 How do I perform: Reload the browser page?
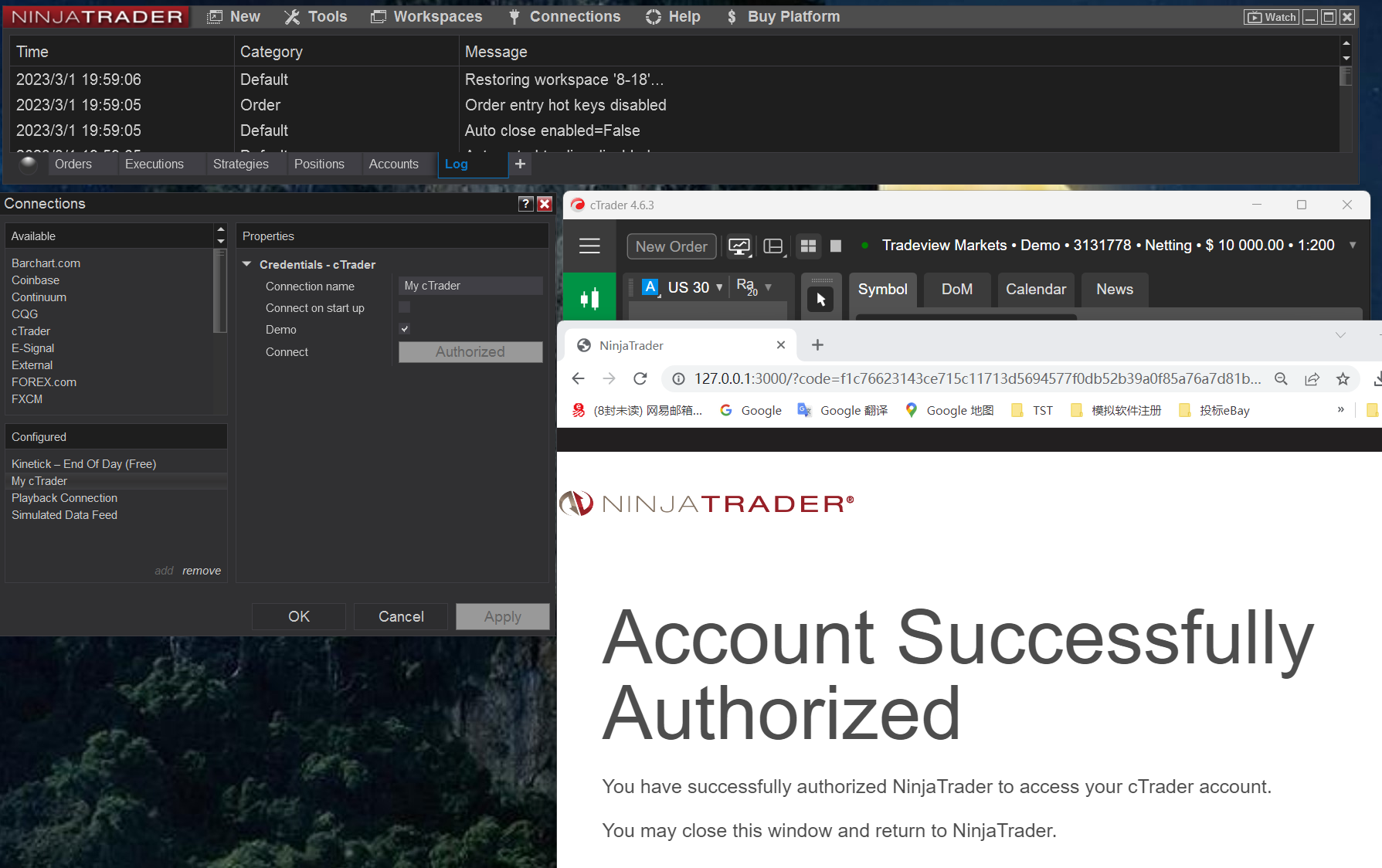640,378
